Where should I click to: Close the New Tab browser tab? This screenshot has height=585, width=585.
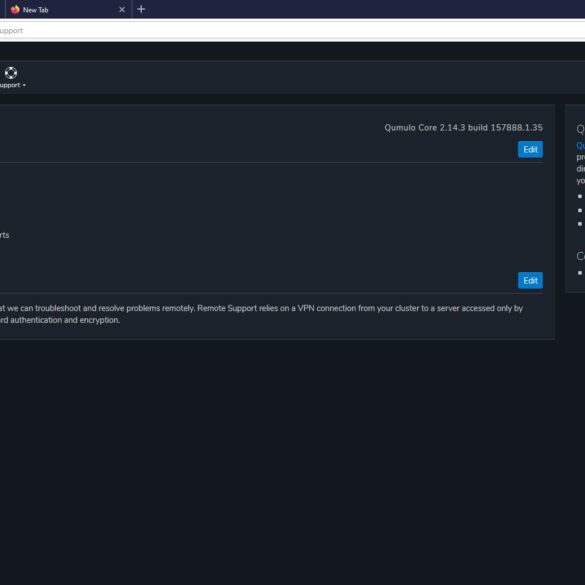coord(122,10)
